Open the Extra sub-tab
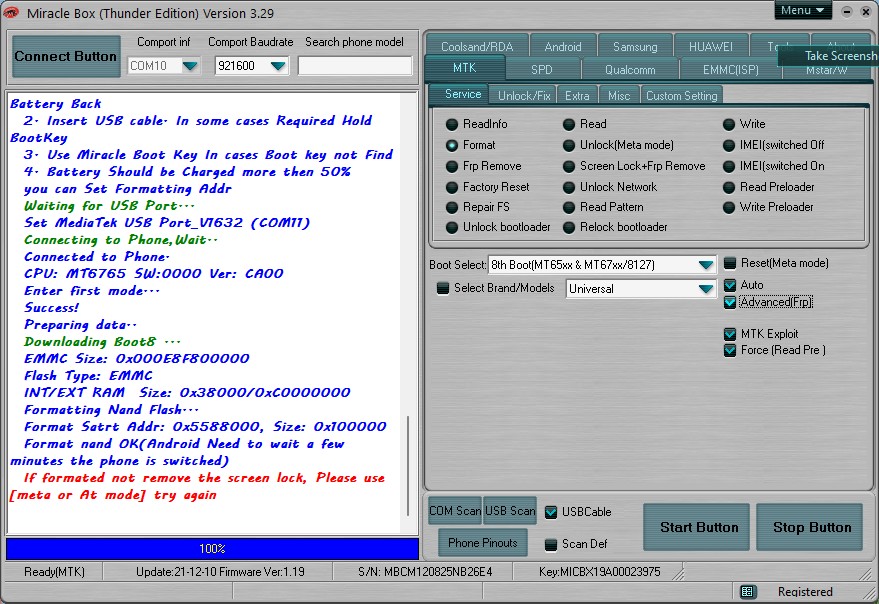Viewport: 879px width, 604px height. point(577,95)
